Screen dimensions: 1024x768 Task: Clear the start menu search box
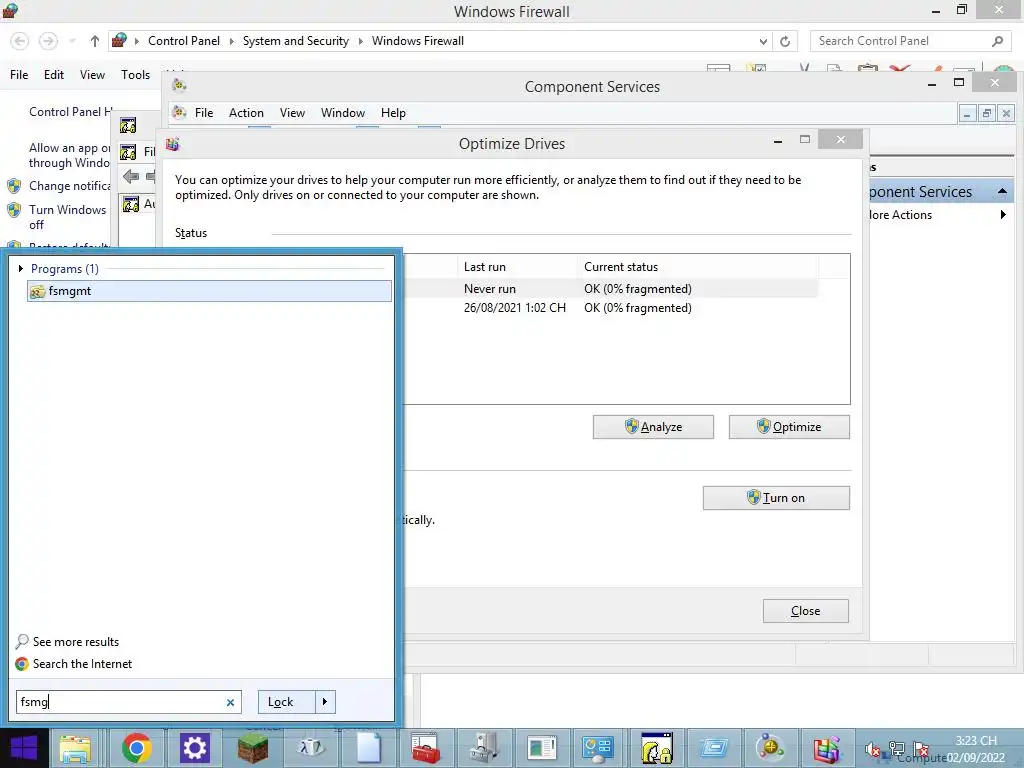tap(230, 702)
